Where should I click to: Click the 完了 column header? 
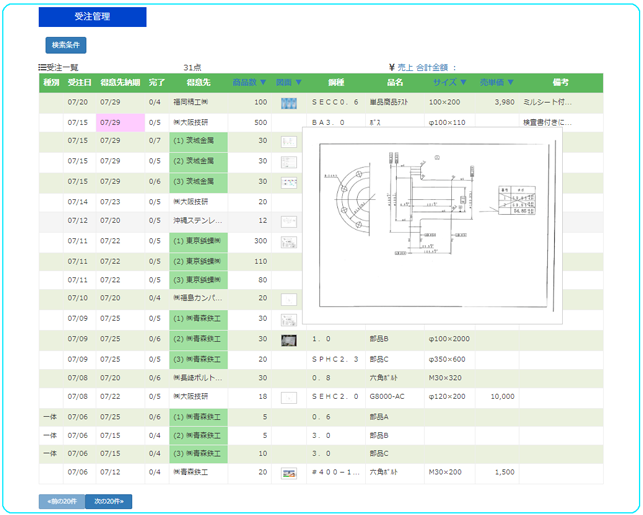(157, 82)
